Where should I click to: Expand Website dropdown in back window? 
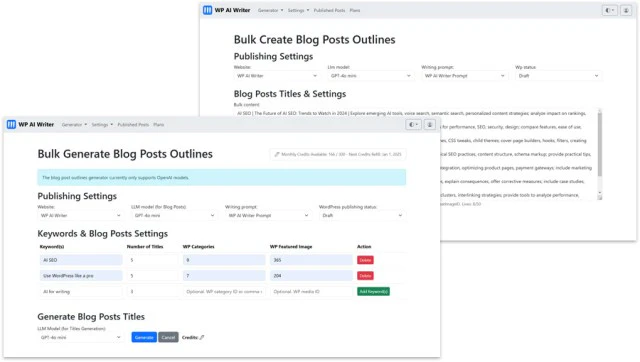pyautogui.click(x=277, y=76)
